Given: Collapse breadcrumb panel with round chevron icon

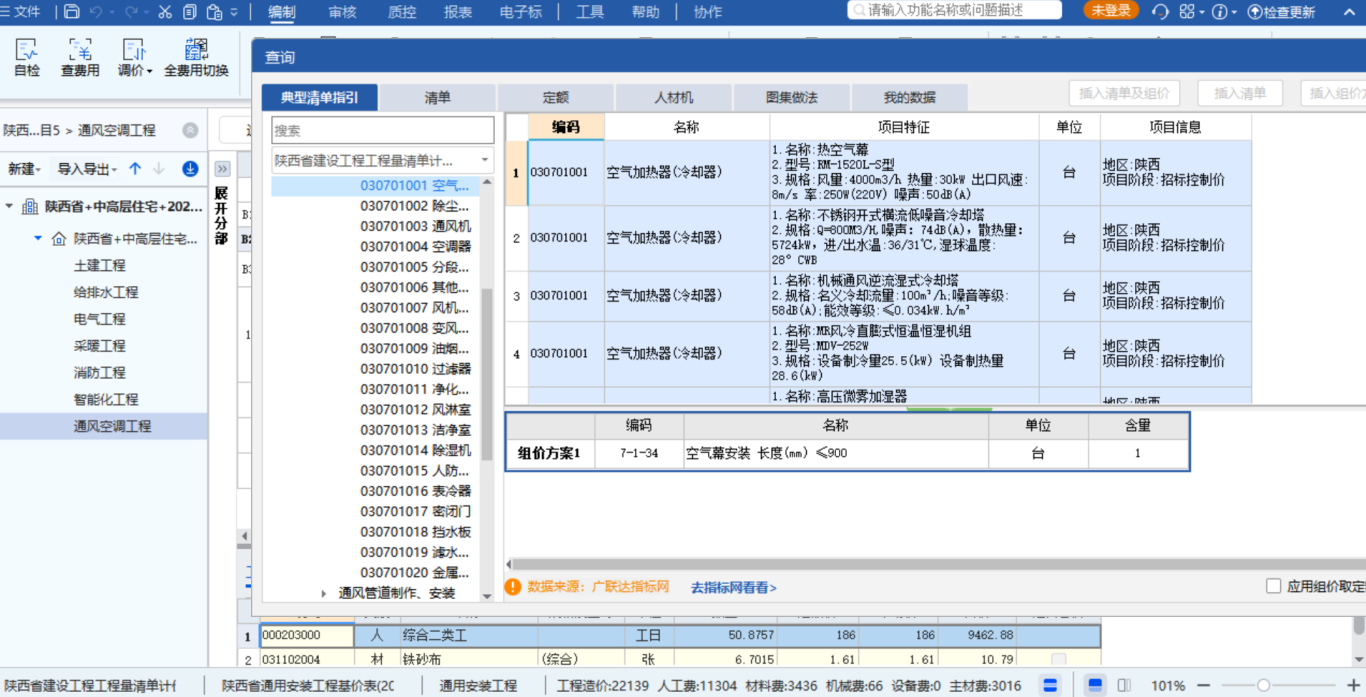Looking at the screenshot, I should [x=190, y=130].
